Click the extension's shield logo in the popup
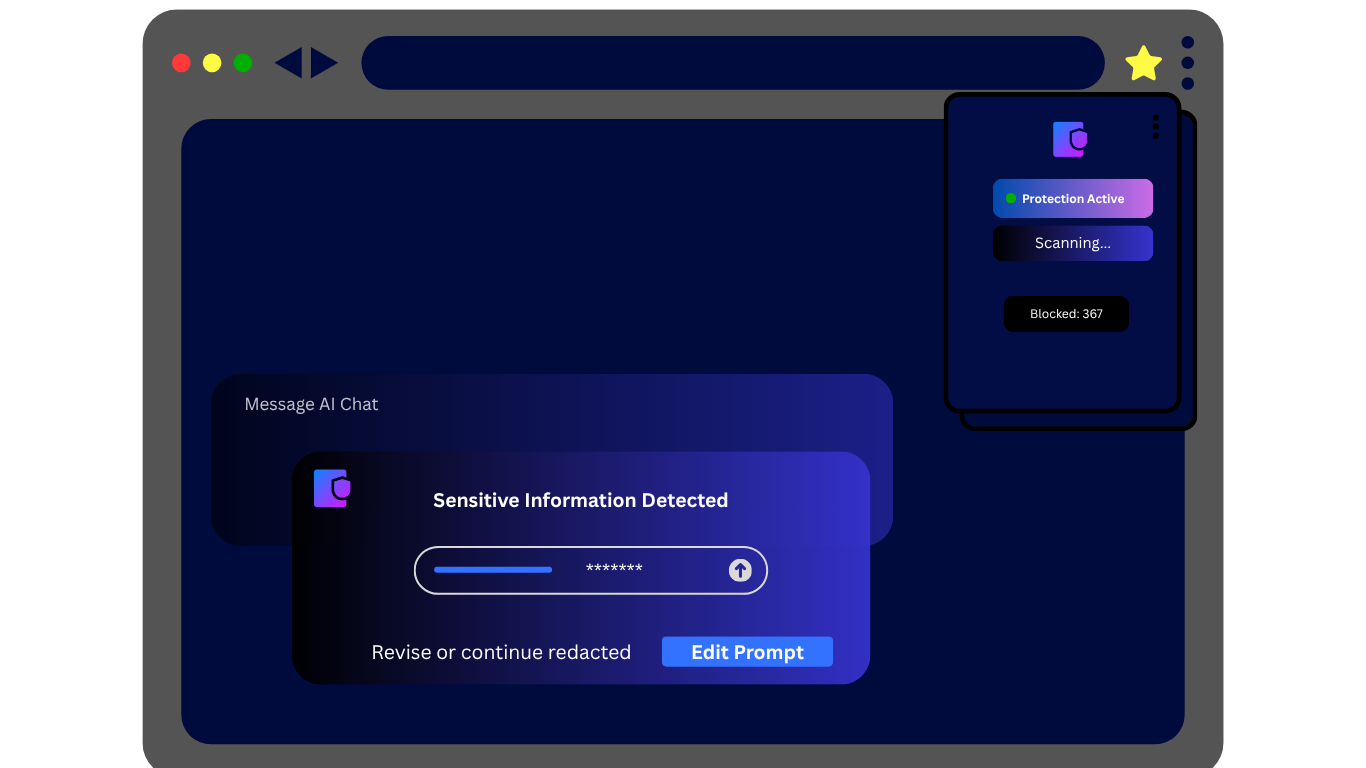 pos(1069,139)
